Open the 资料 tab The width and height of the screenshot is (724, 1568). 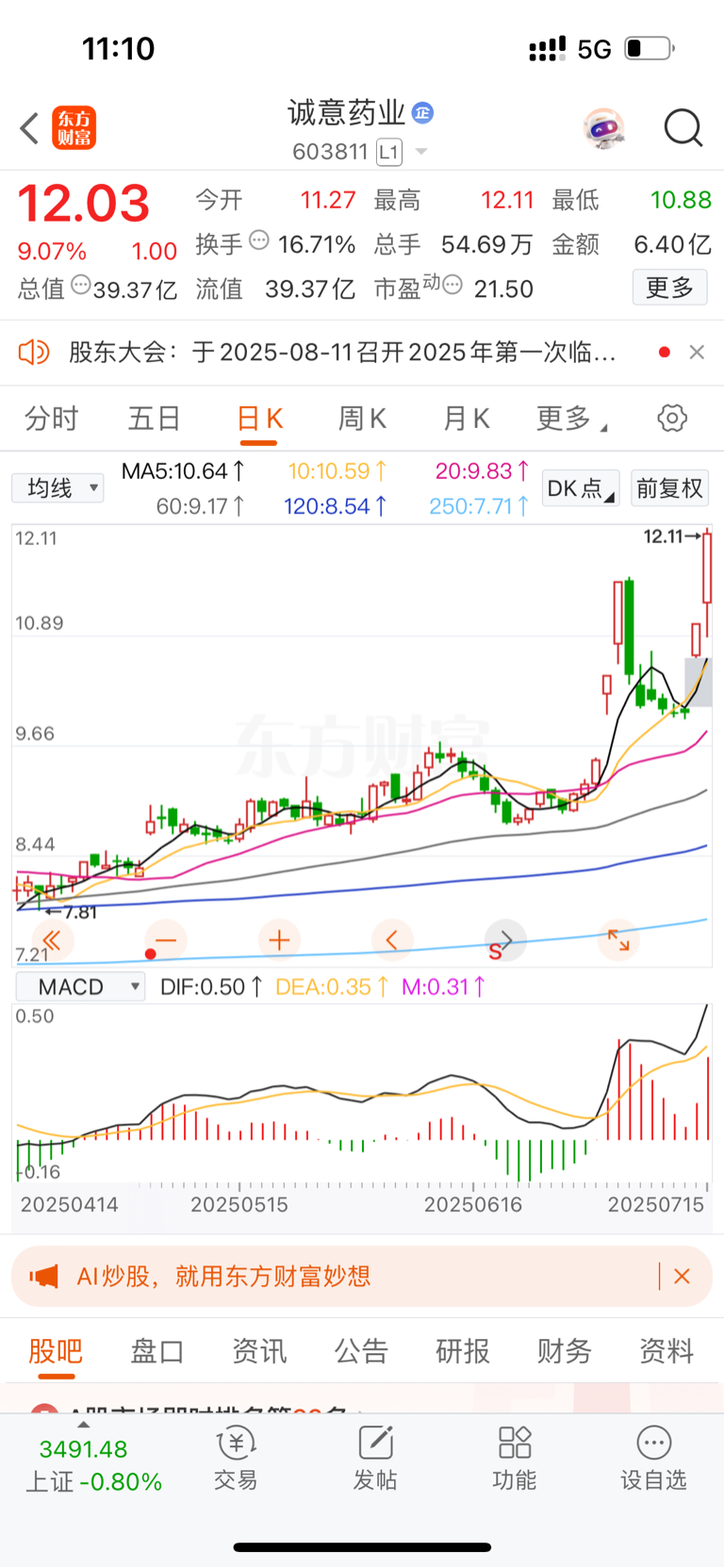click(x=666, y=1351)
